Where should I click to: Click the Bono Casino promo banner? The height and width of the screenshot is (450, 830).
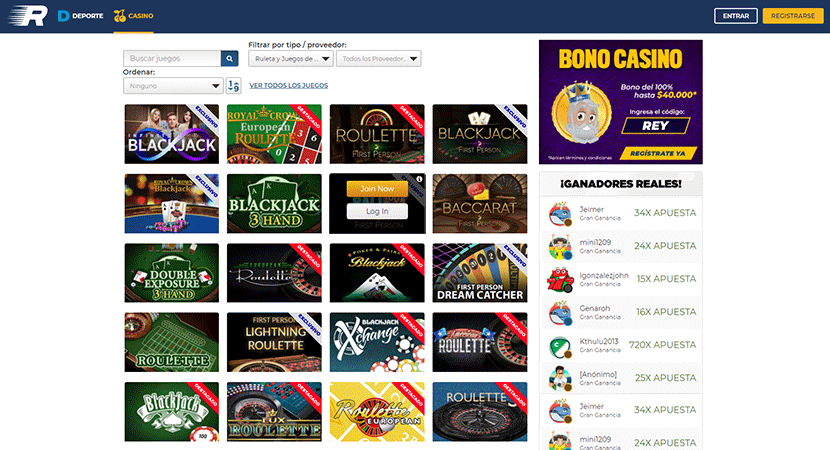[621, 102]
